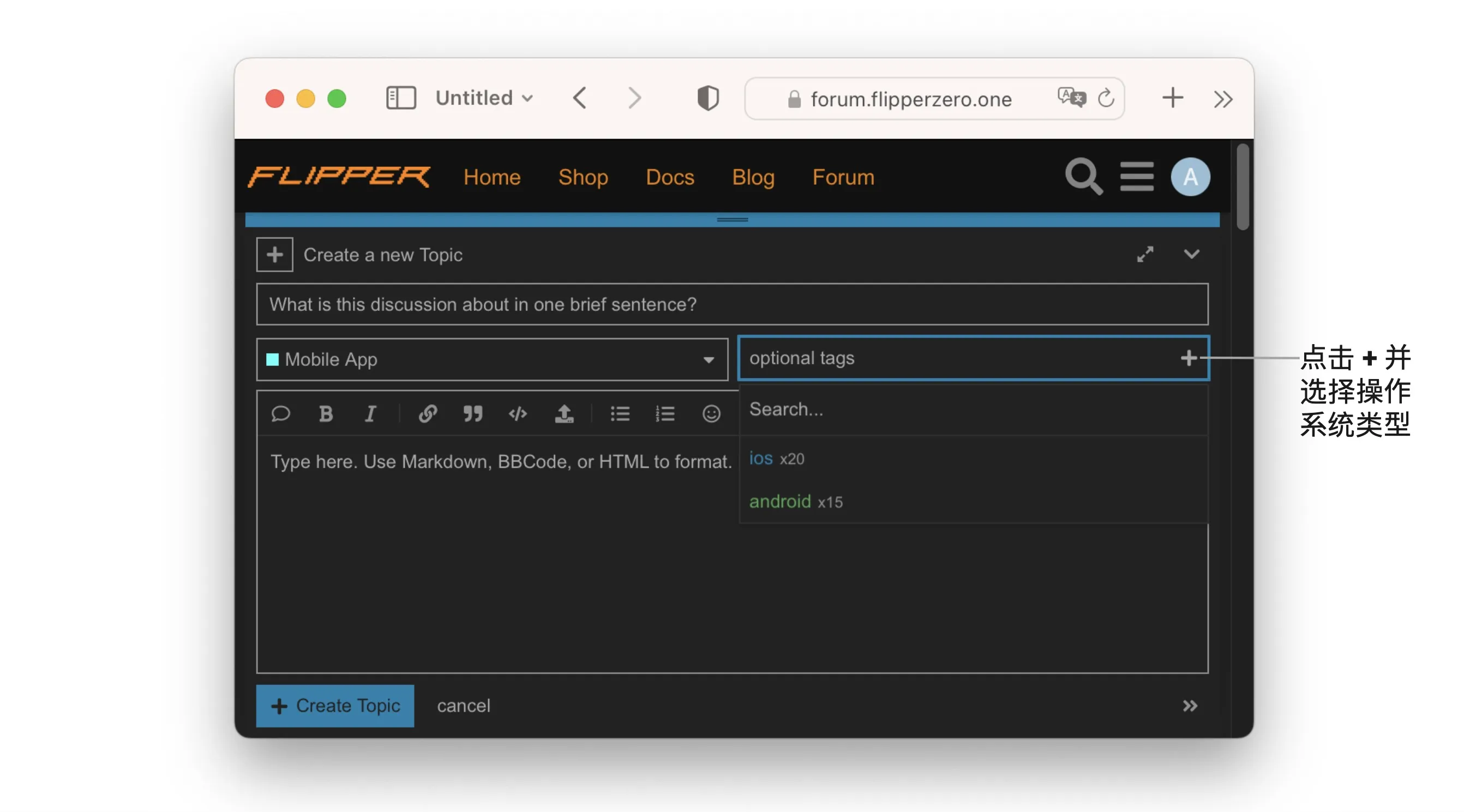1464x812 pixels.
Task: Insert preformatted code with code icon
Action: click(x=518, y=414)
